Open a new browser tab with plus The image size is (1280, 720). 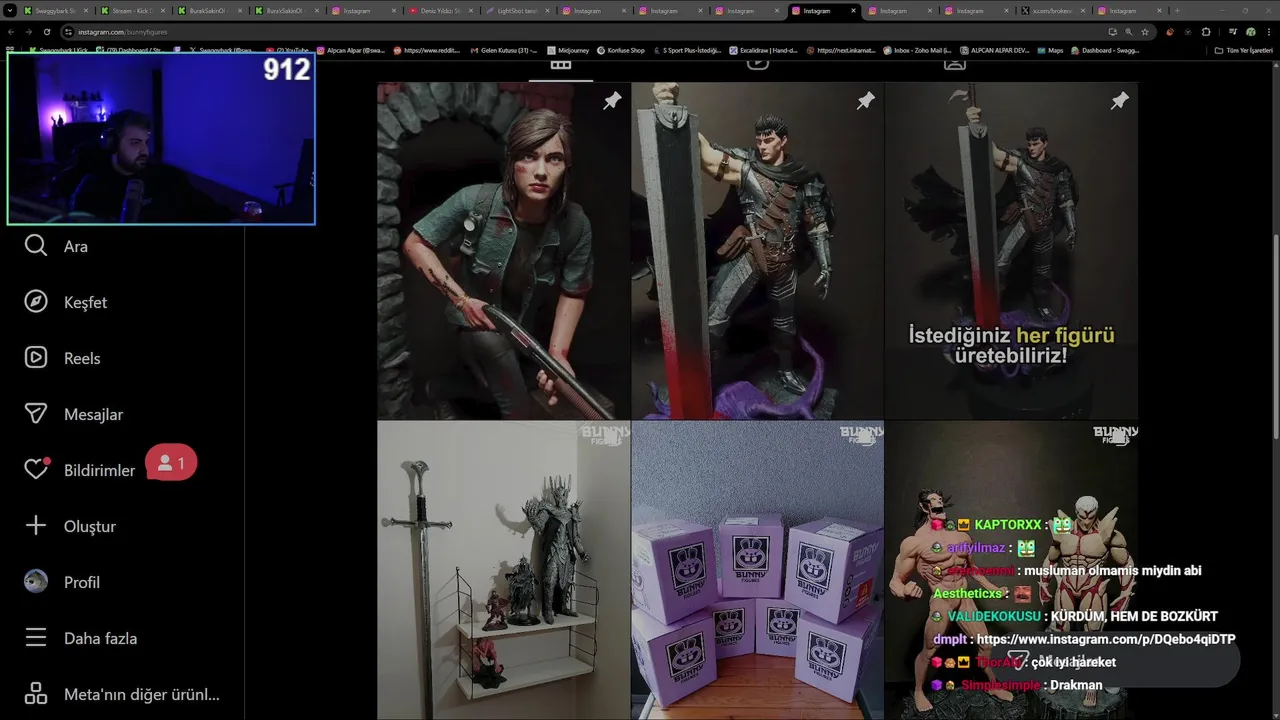click(1176, 11)
